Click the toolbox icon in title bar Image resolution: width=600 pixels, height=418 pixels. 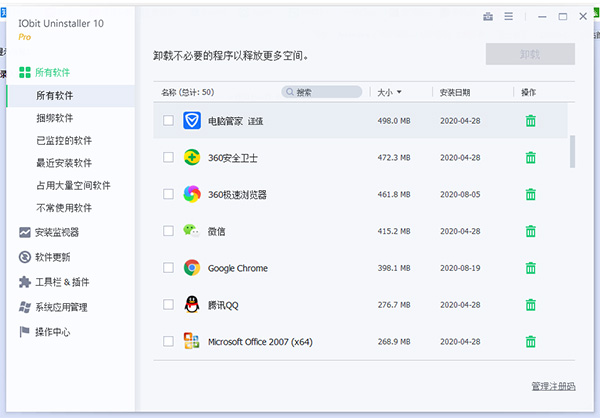coord(488,16)
